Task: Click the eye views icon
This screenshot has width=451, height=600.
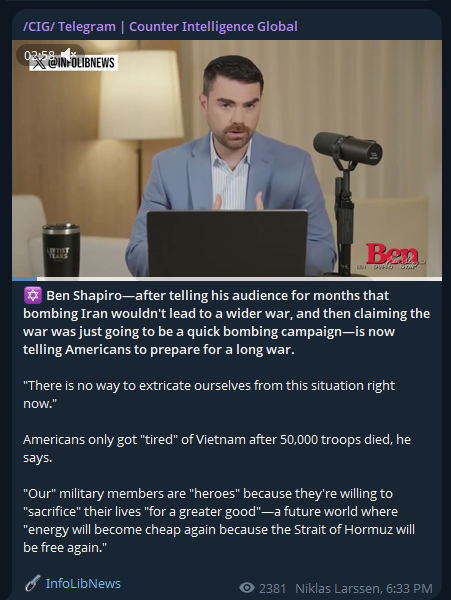Action: 247,587
